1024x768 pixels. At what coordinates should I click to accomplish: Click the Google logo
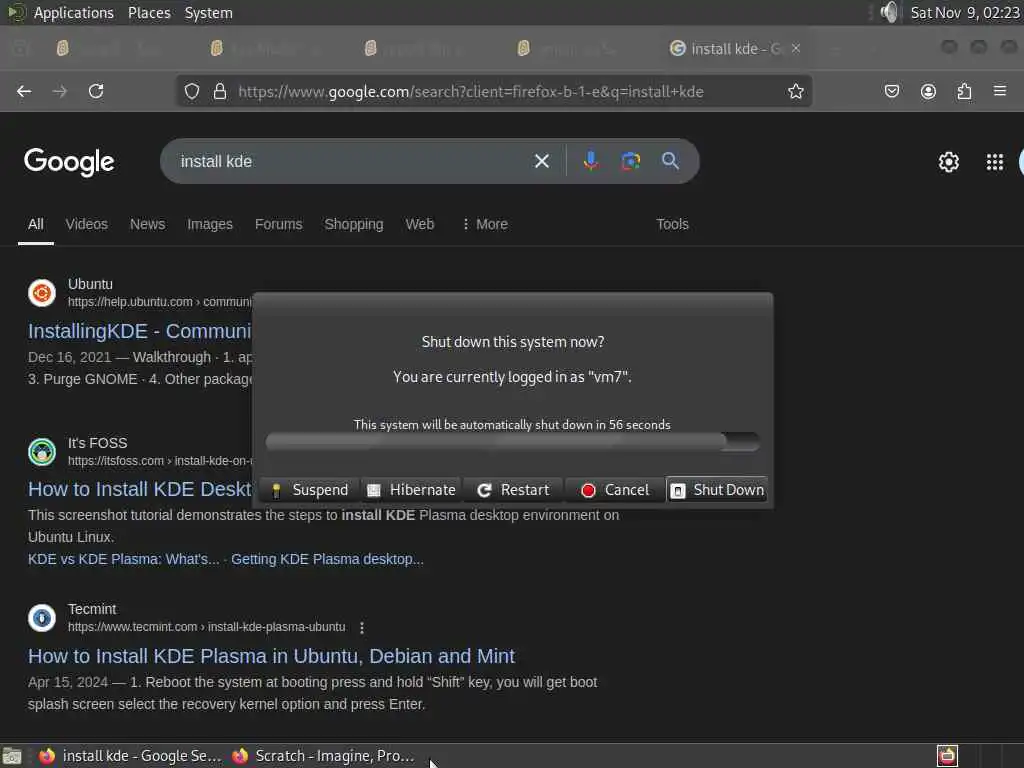point(69,161)
